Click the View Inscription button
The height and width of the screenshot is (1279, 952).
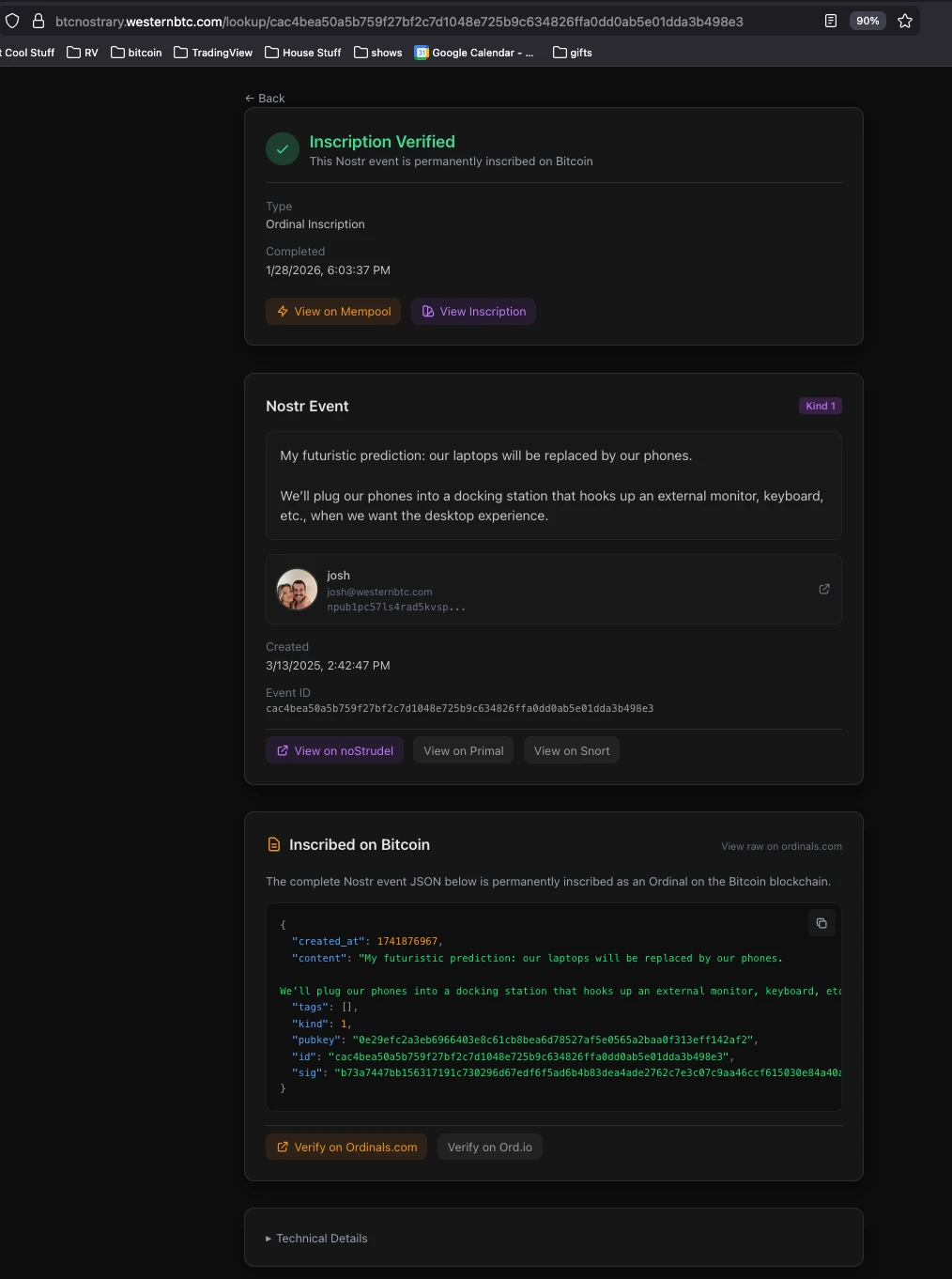[x=473, y=312]
